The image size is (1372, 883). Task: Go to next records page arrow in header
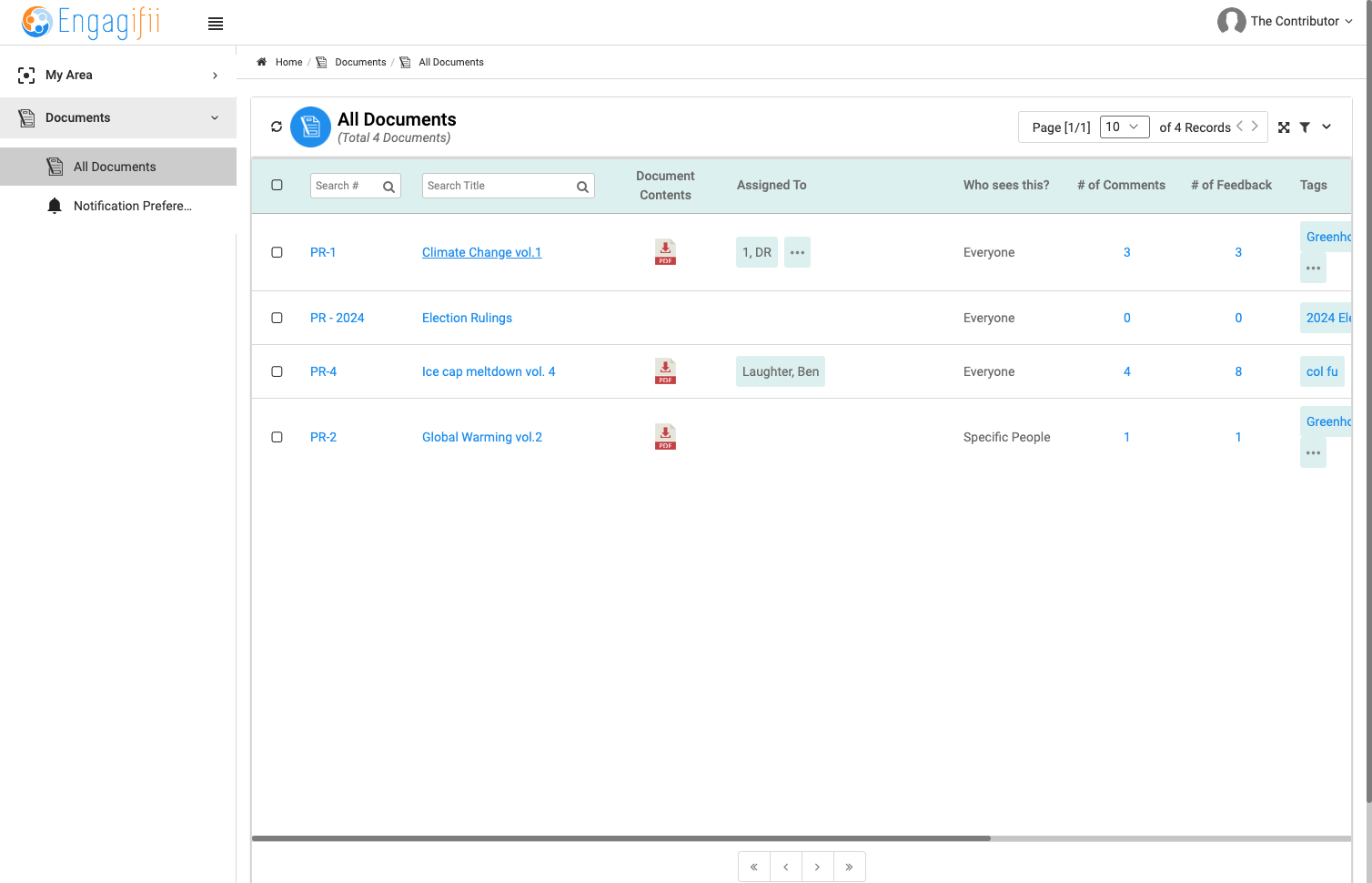1255,127
